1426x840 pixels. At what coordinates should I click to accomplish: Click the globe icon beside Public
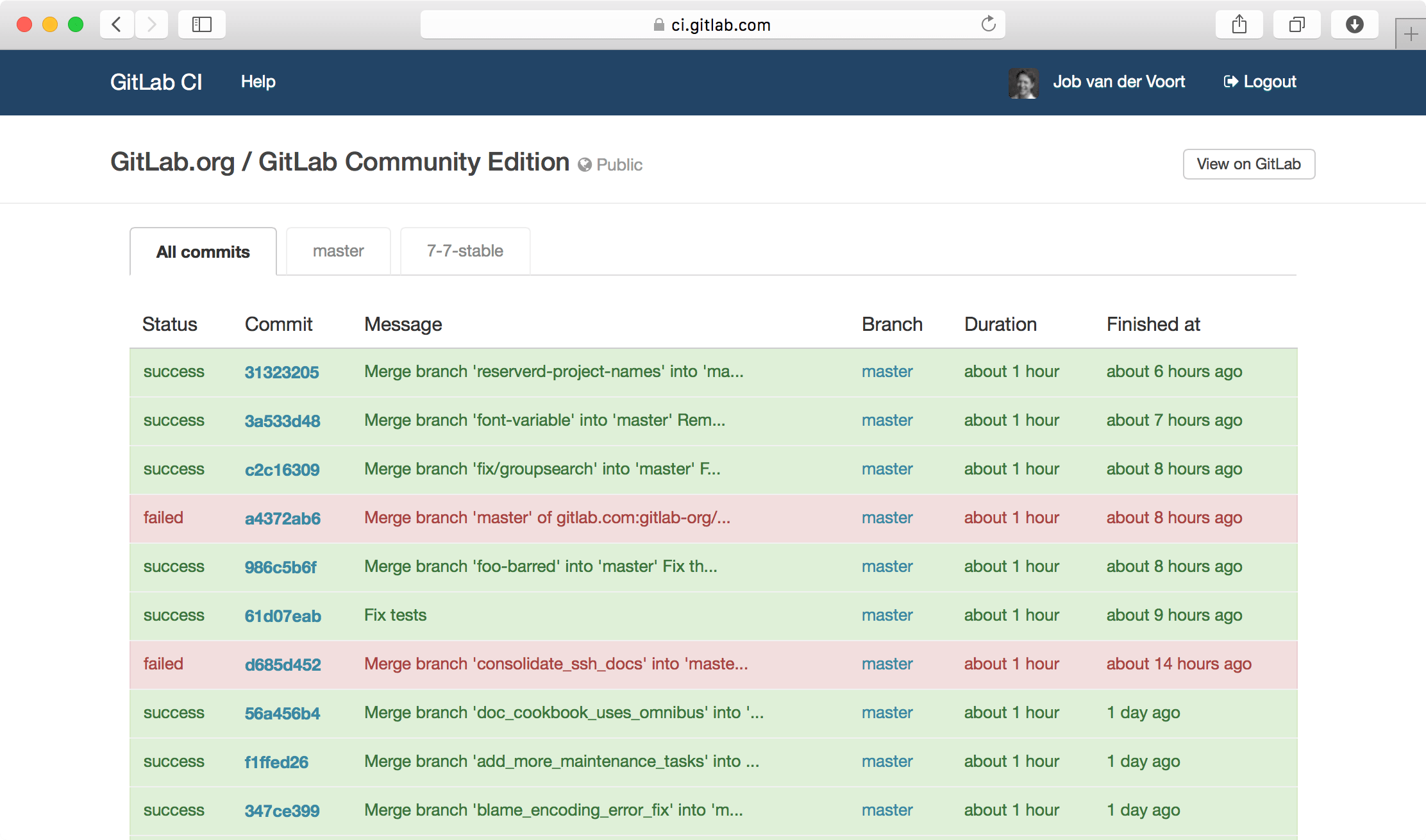point(584,165)
